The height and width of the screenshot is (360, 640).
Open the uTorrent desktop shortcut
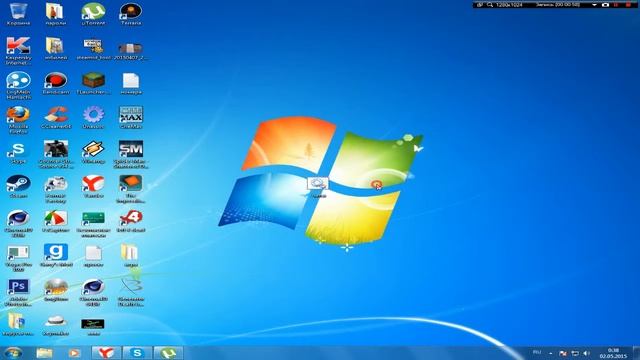click(93, 14)
